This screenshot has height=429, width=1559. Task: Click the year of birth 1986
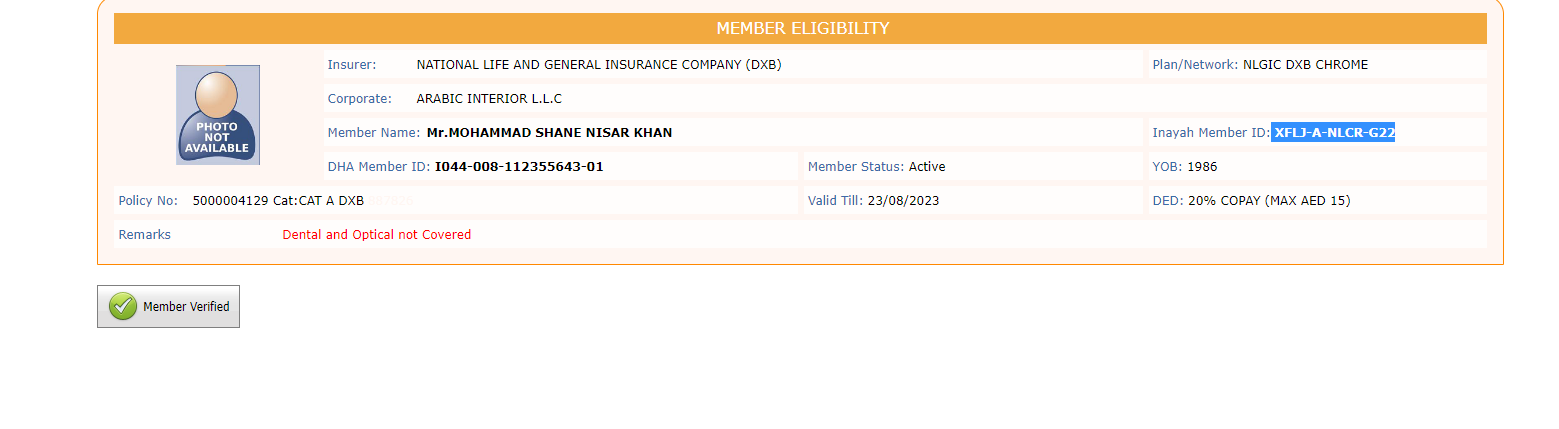[1202, 167]
